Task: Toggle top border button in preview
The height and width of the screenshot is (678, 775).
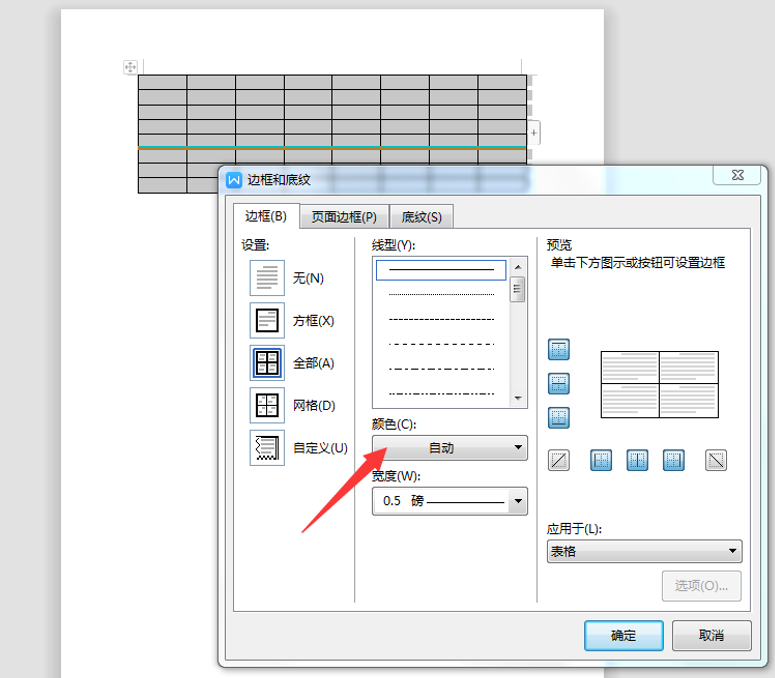Action: tap(559, 349)
